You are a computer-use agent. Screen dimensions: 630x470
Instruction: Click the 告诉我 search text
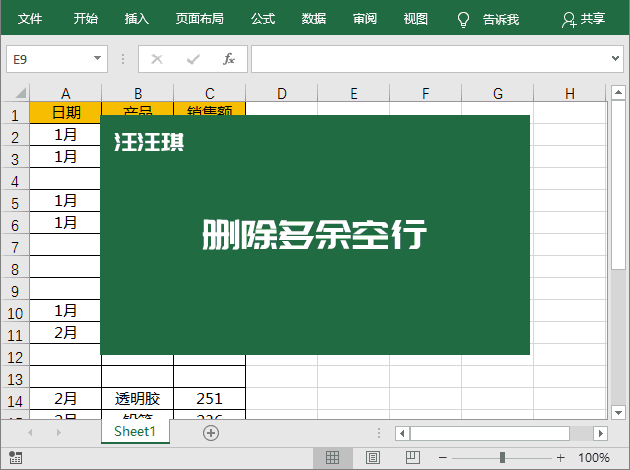click(x=501, y=19)
